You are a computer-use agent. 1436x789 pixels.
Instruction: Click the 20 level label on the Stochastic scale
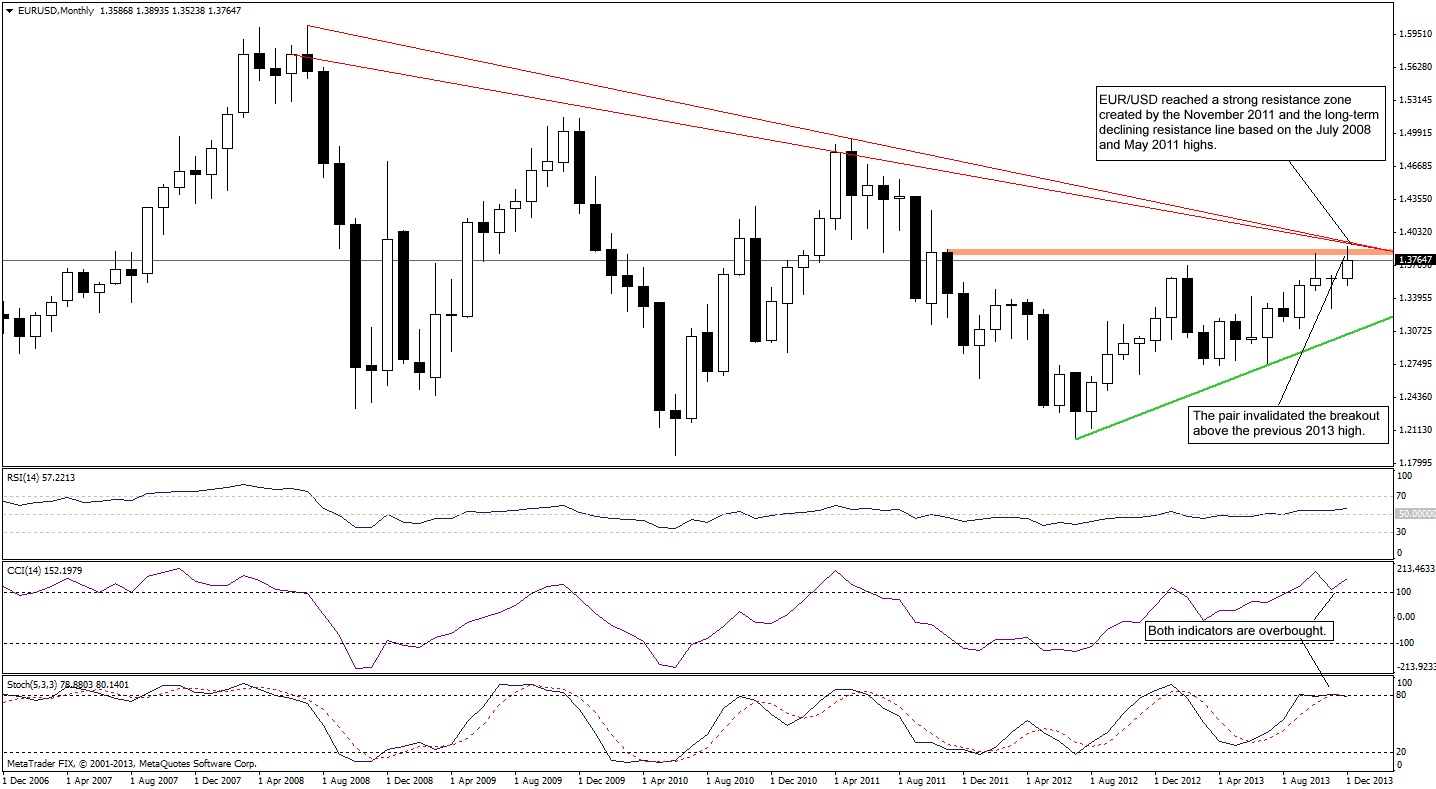tap(1403, 751)
